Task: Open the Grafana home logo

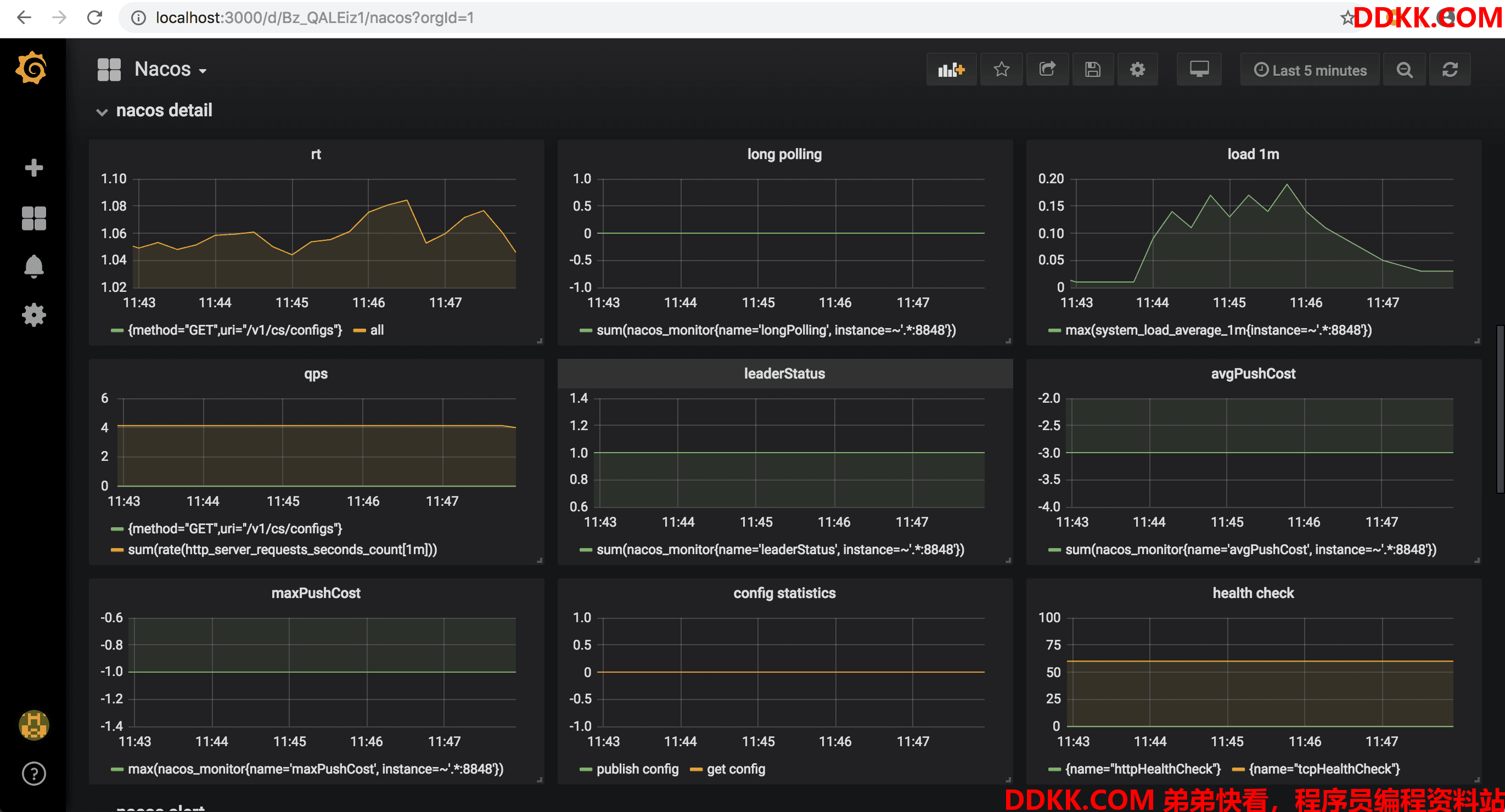Action: point(32,69)
